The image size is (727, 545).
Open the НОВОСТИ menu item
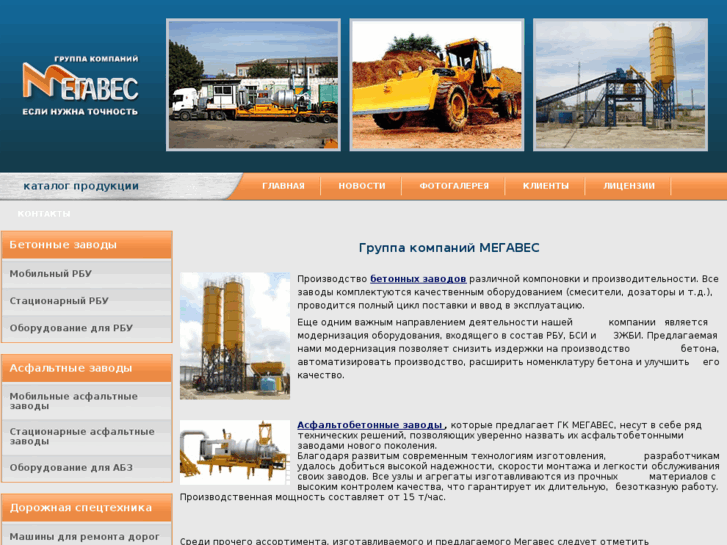(362, 186)
